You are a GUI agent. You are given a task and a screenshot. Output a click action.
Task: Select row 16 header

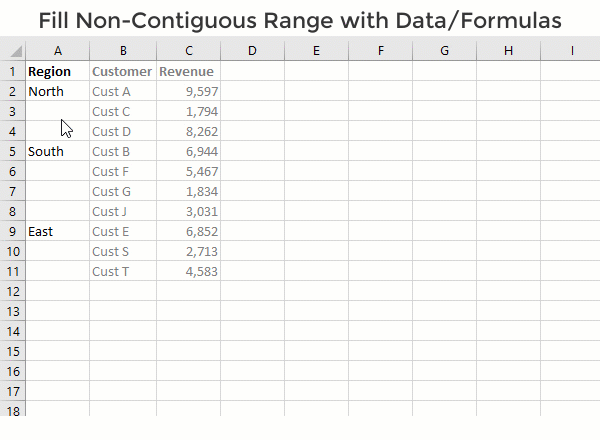13,371
